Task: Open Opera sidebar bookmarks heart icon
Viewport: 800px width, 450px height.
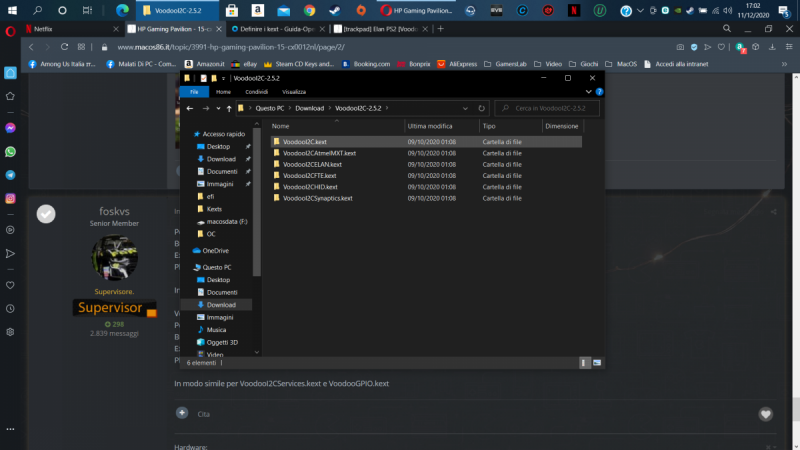Action: [10, 285]
